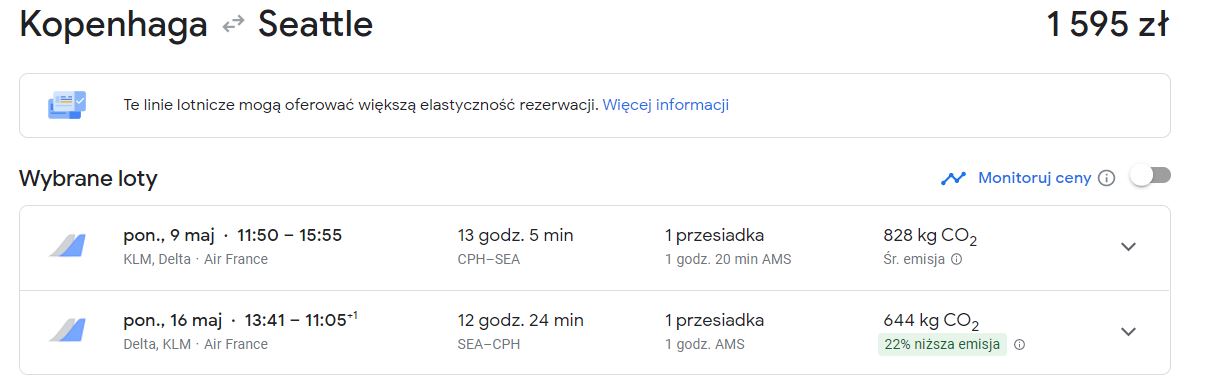
Task: Click the 22% niższa emisja badge
Action: (x=942, y=345)
